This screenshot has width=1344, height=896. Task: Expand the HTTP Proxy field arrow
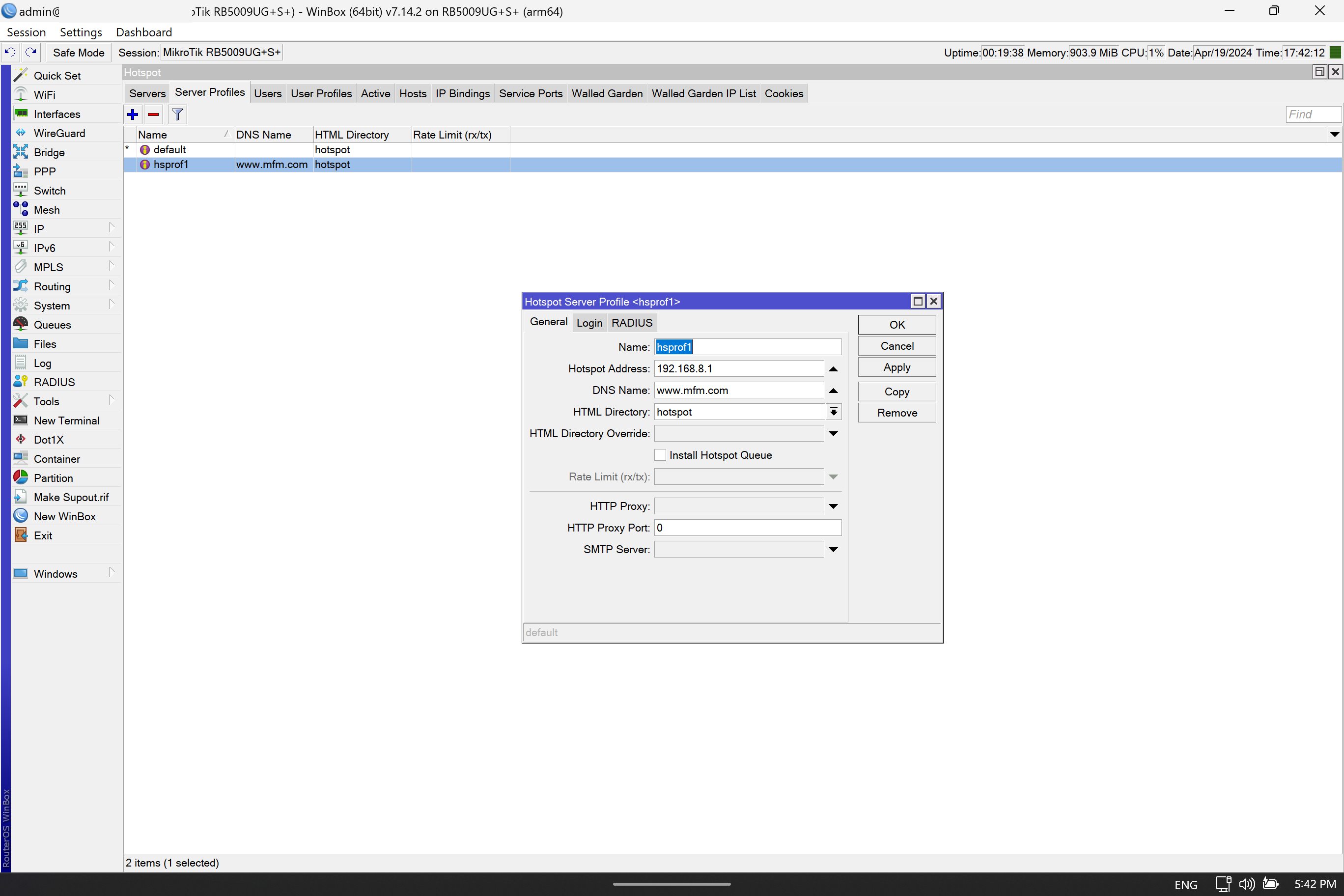[x=834, y=506]
